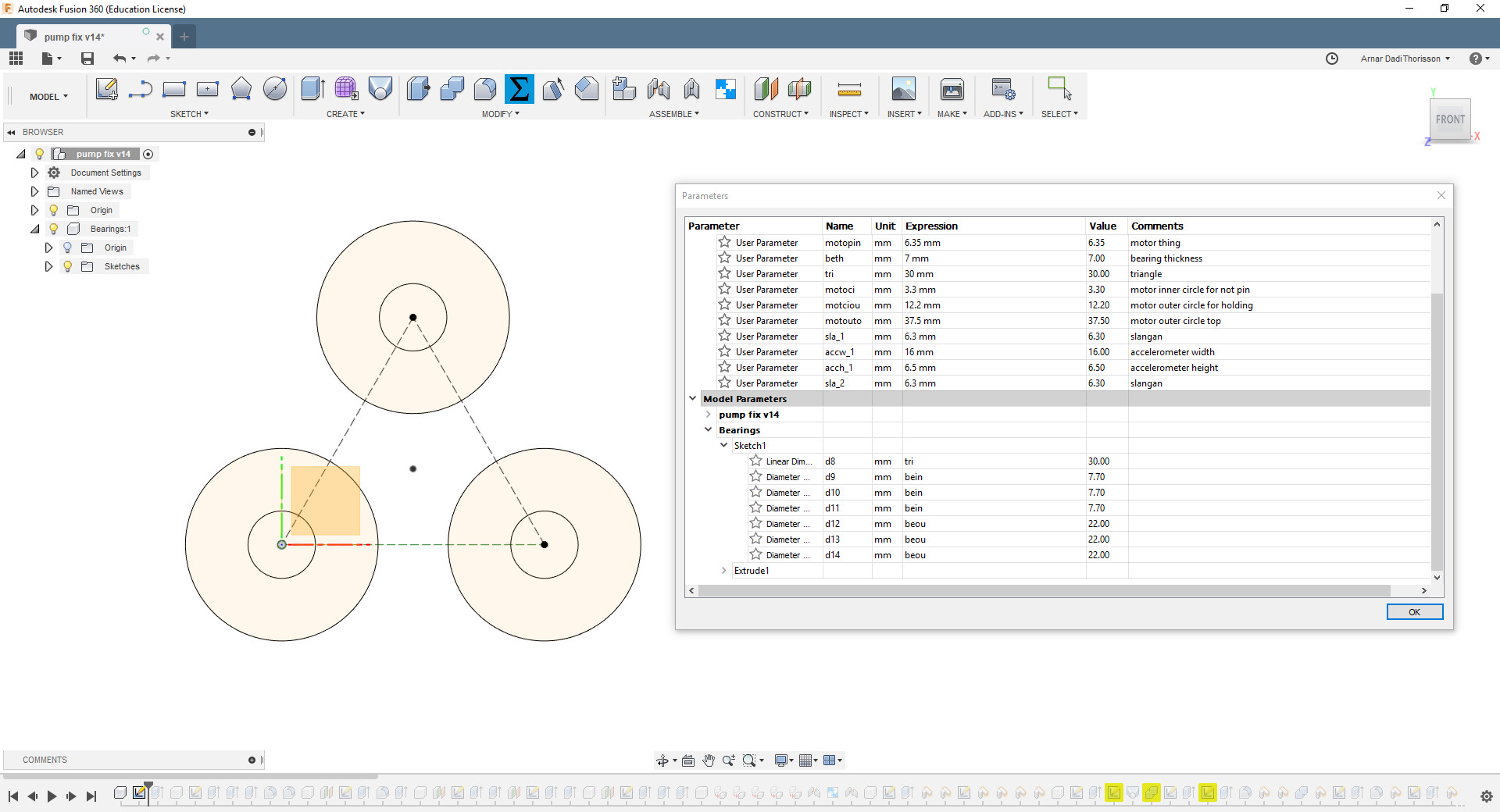Select the Create Sketch tool icon
1500x812 pixels.
pyautogui.click(x=106, y=89)
